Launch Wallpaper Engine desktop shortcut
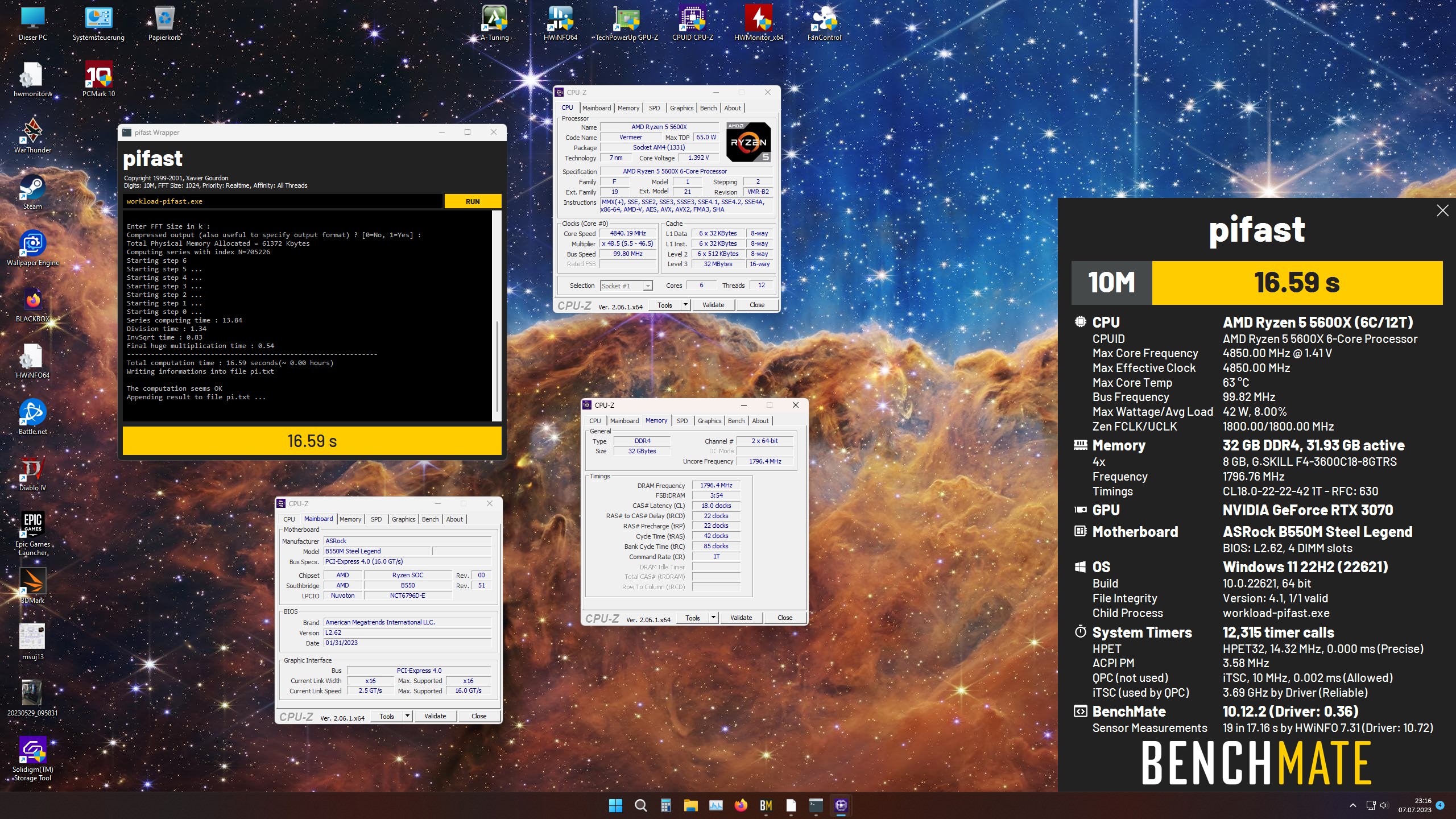The height and width of the screenshot is (819, 1456). coord(32,249)
